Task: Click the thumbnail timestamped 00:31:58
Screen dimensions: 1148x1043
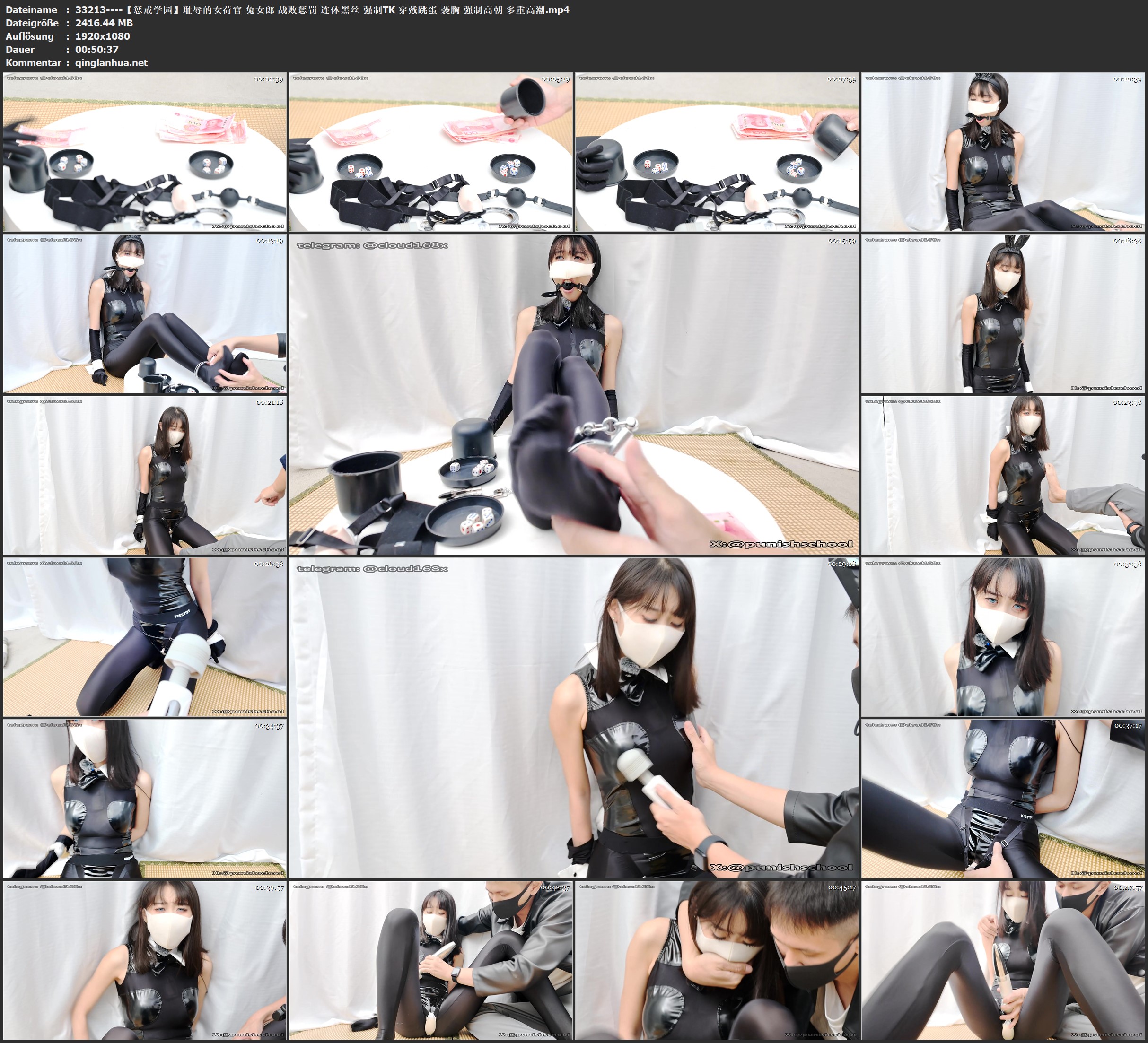Action: (1003, 637)
